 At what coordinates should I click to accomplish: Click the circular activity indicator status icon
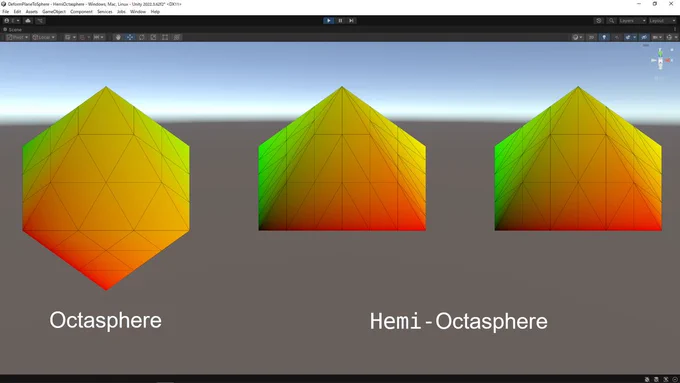pos(675,379)
